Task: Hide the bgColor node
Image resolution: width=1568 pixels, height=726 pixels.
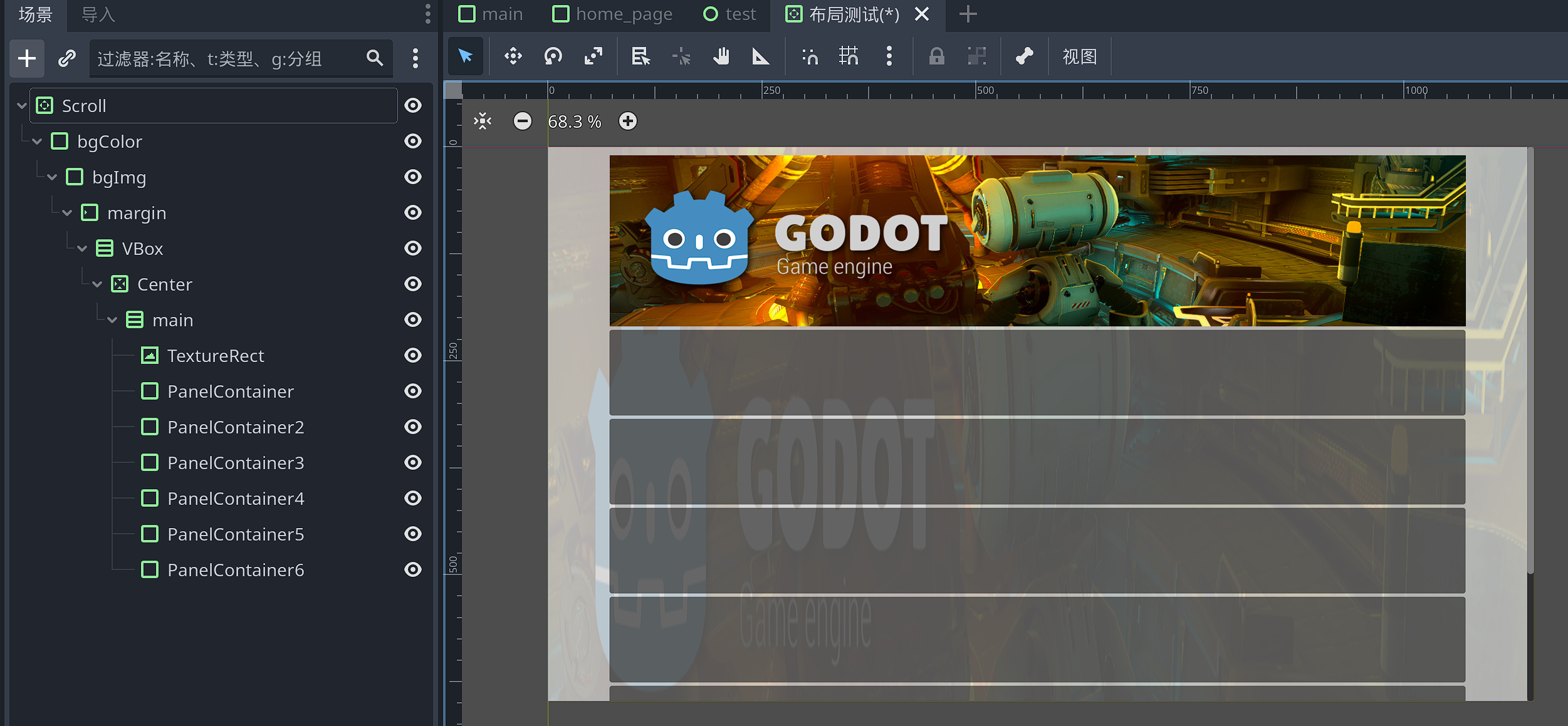Action: [412, 142]
